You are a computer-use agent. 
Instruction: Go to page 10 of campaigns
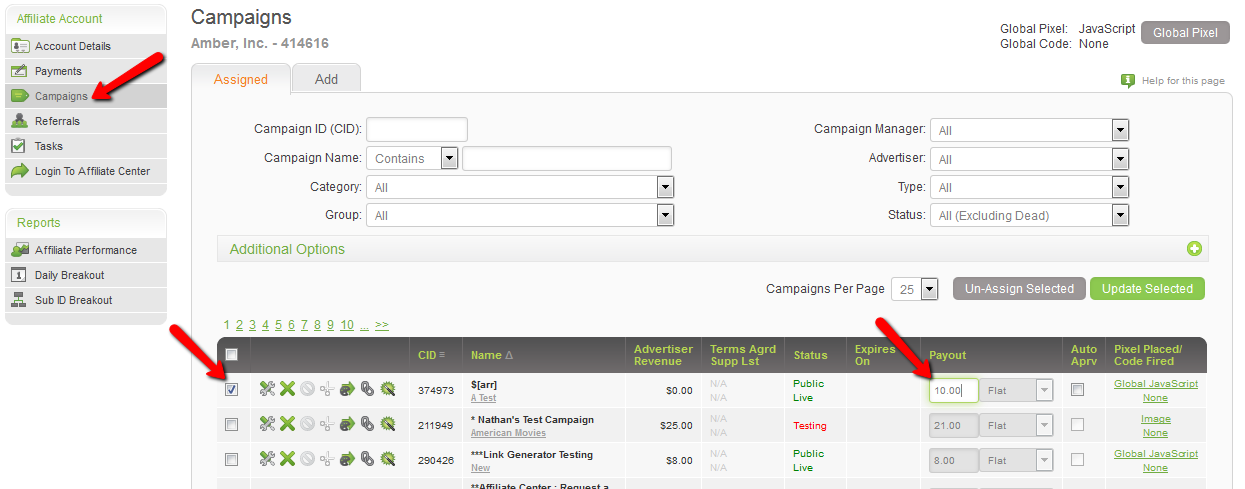pyautogui.click(x=347, y=325)
